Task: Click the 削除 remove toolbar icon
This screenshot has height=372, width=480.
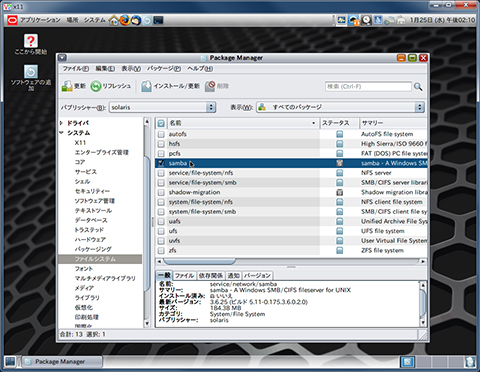Action: click(210, 86)
